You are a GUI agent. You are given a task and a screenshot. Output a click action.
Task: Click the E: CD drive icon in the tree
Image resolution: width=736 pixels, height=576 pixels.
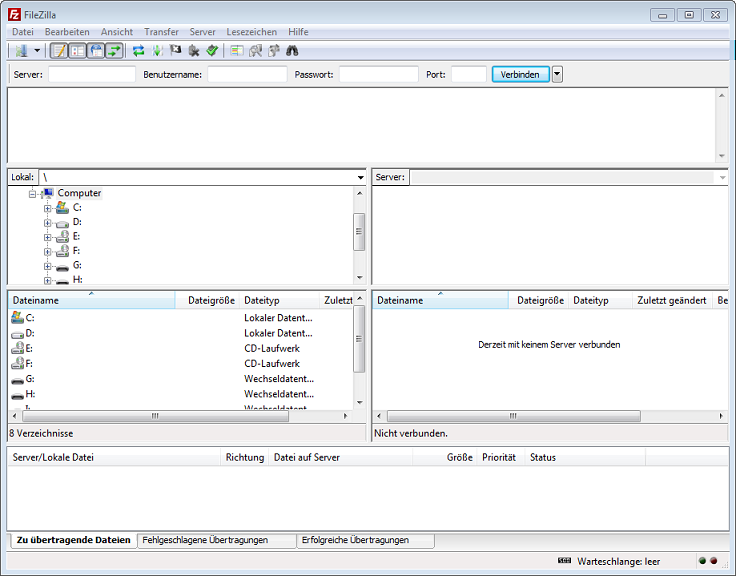coord(62,236)
